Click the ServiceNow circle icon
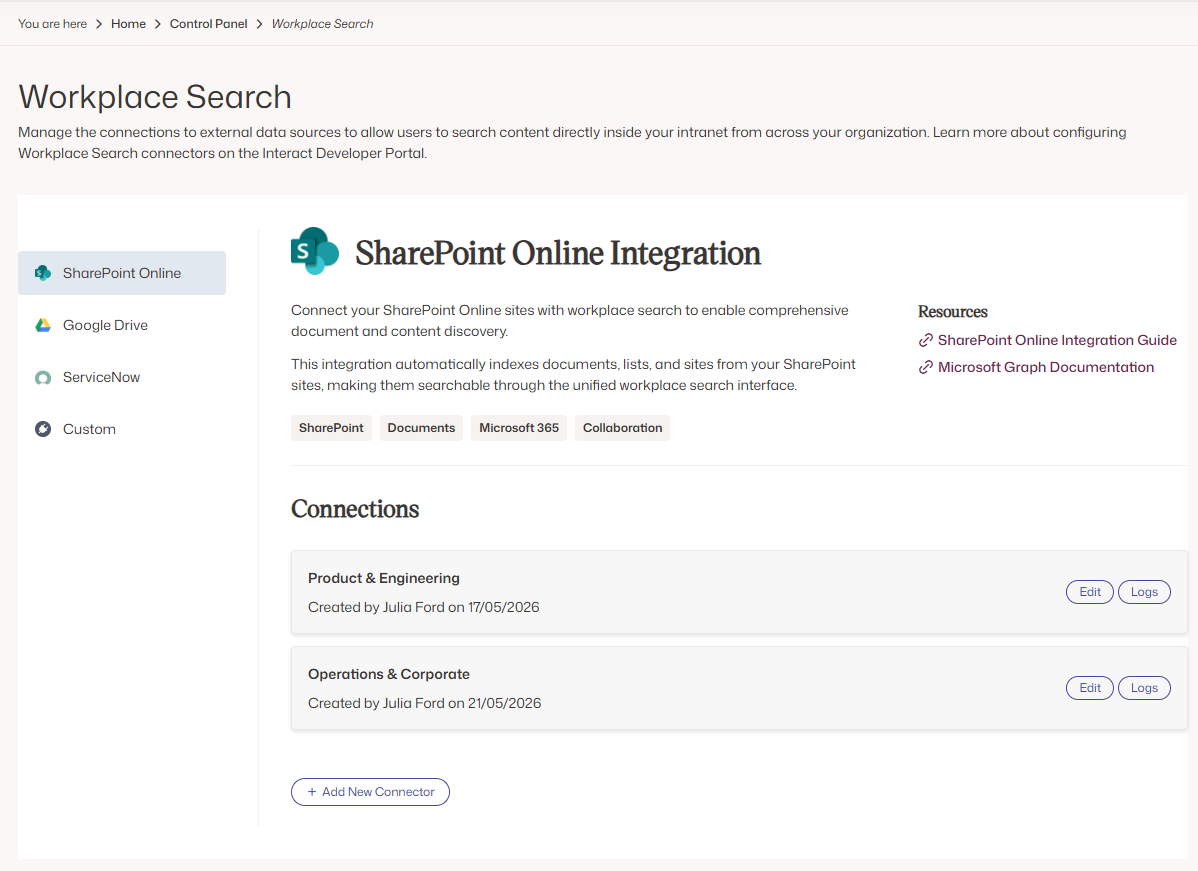The height and width of the screenshot is (871, 1198). click(43, 377)
